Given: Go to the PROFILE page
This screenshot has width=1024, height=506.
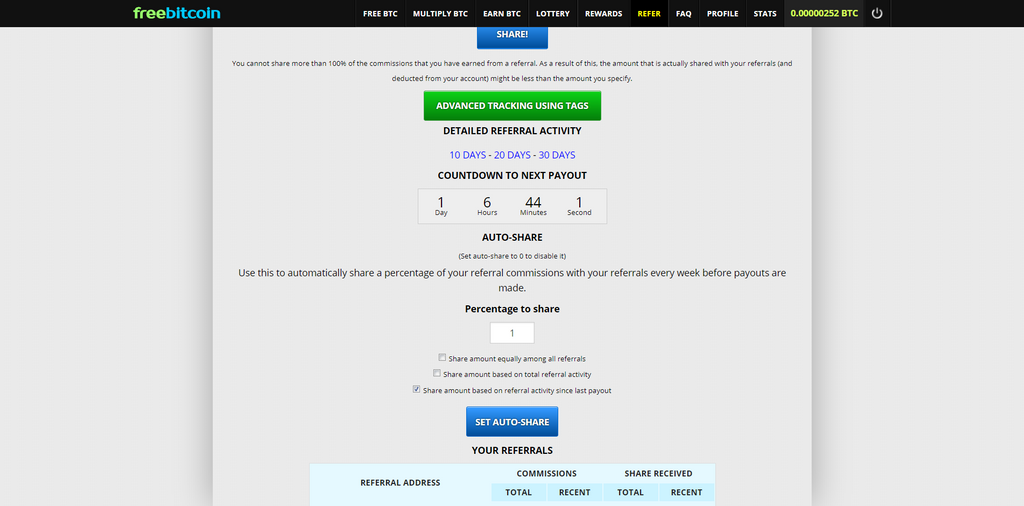Looking at the screenshot, I should (x=722, y=13).
